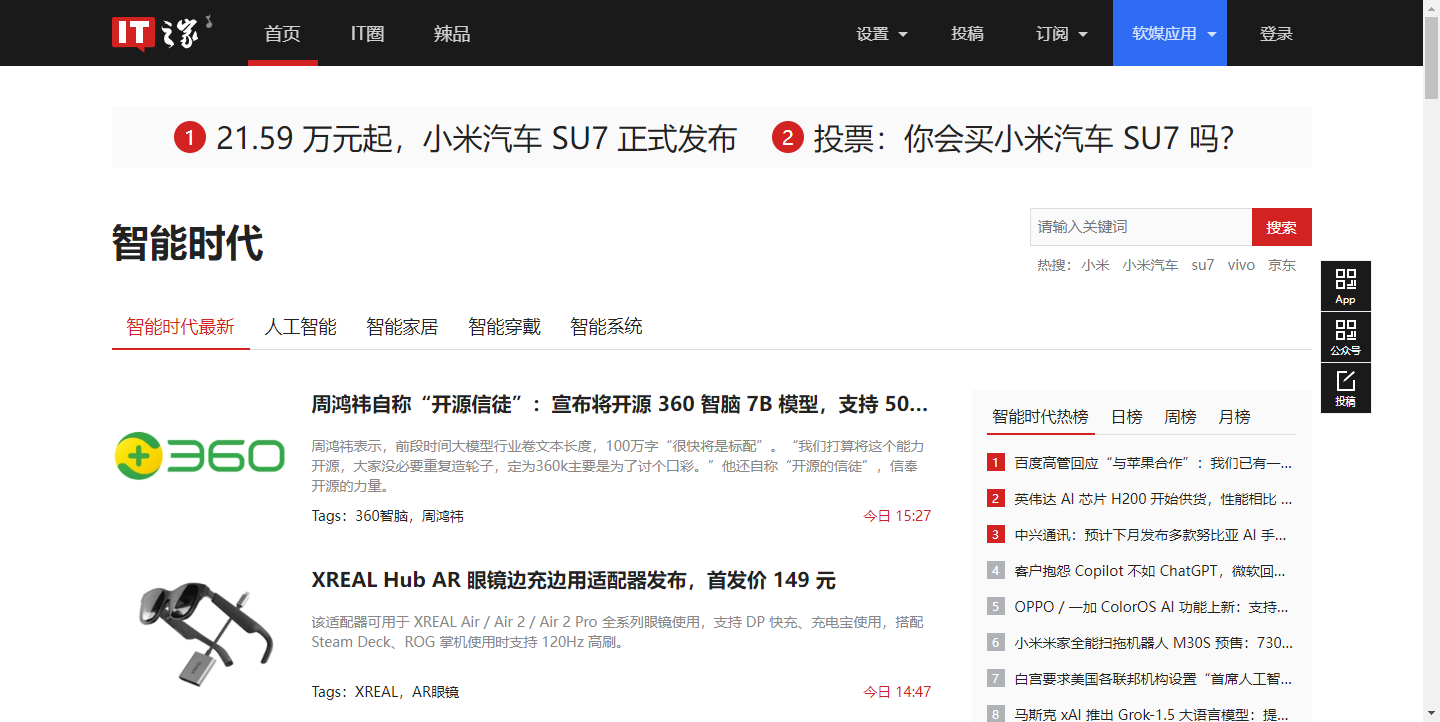Image resolution: width=1440 pixels, height=722 pixels.
Task: Click the 投稿 edit icon in sidebar
Action: pyautogui.click(x=1346, y=388)
